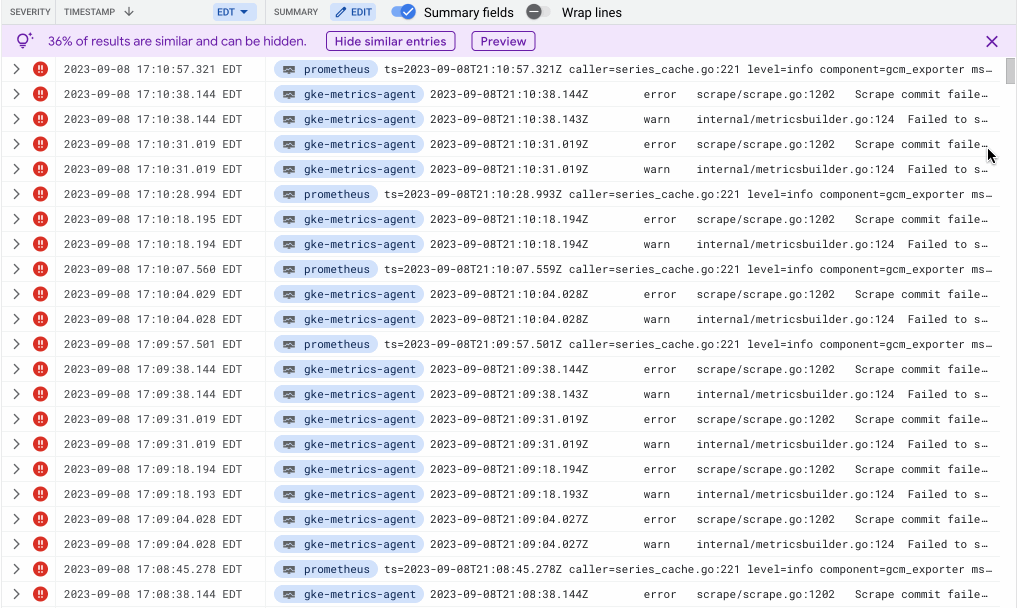Screen dimensions: 1017x608
Task: Expand error log entry at 17:10:31.019
Action: 17,144
